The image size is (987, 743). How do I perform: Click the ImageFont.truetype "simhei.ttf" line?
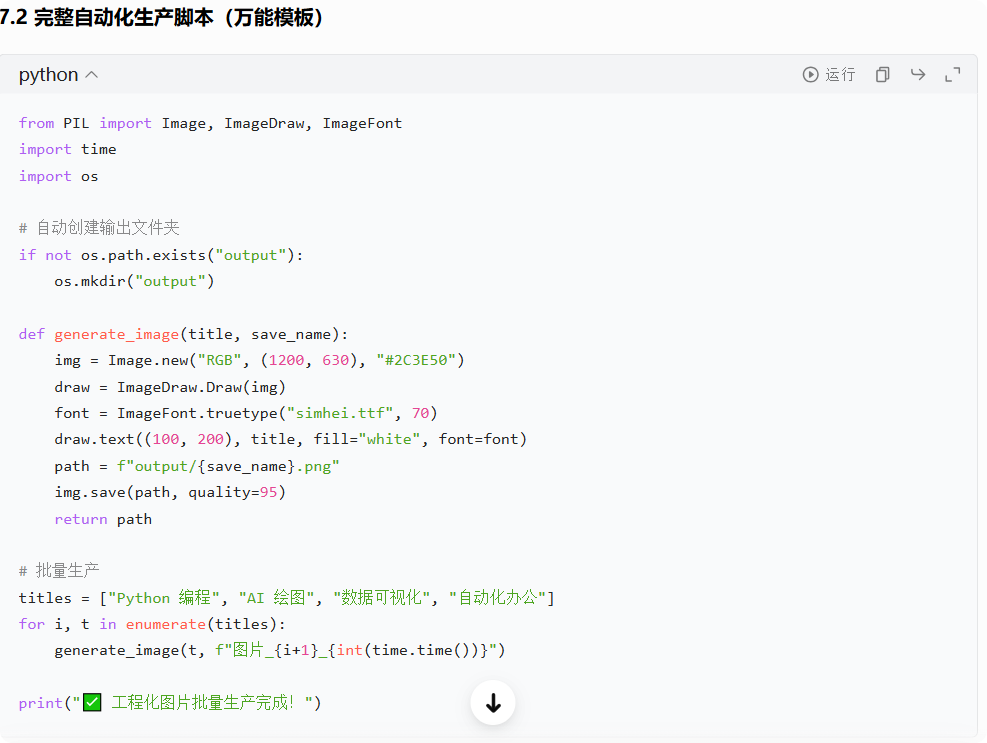tap(245, 413)
